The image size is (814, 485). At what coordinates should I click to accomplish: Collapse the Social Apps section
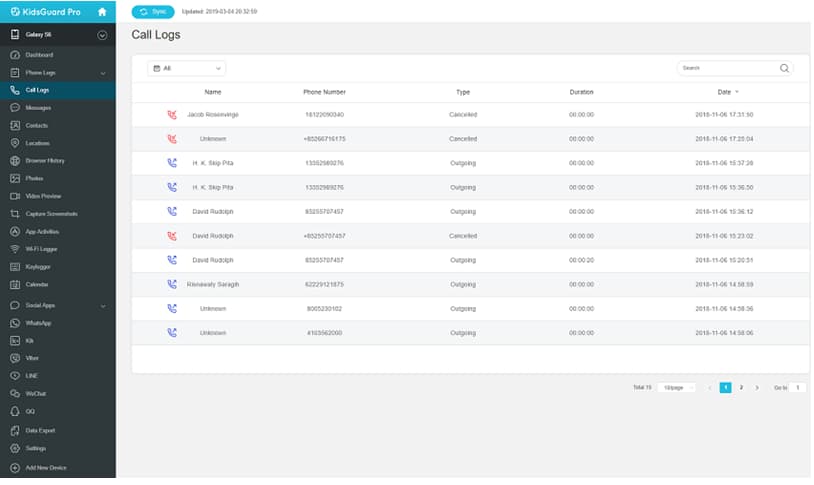(x=103, y=305)
